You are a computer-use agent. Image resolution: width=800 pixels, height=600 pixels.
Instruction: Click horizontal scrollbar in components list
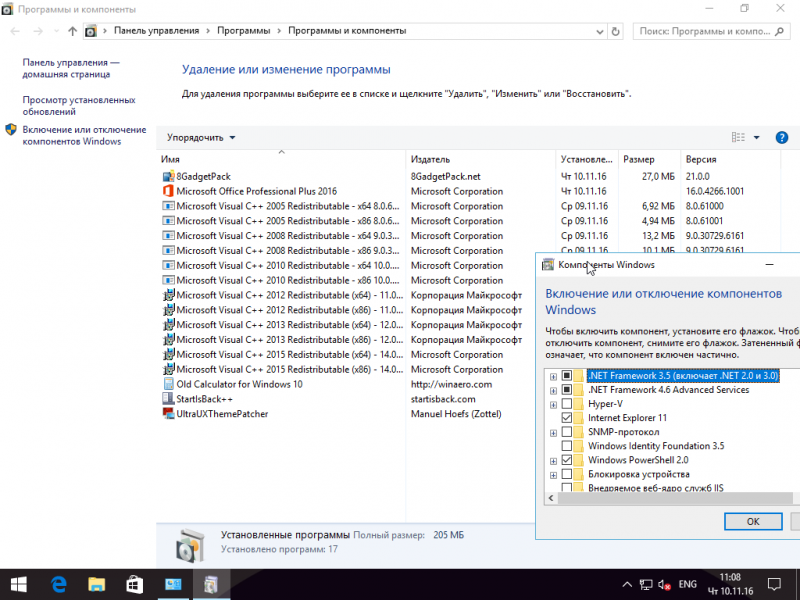674,498
